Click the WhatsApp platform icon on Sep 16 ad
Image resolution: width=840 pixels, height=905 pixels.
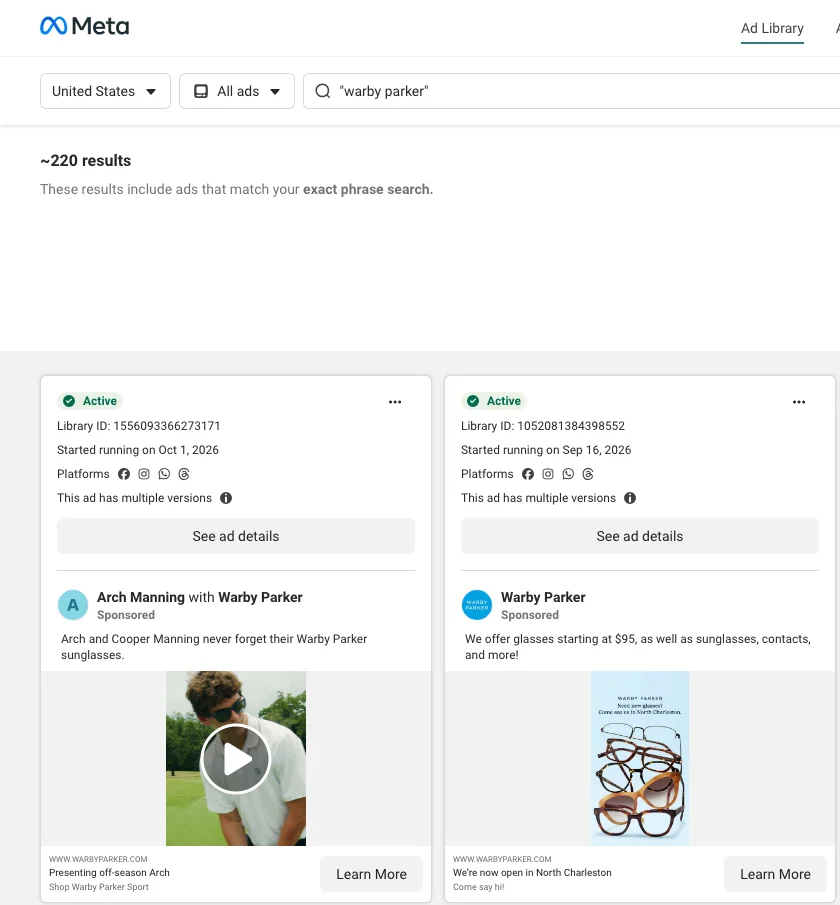[x=568, y=474]
